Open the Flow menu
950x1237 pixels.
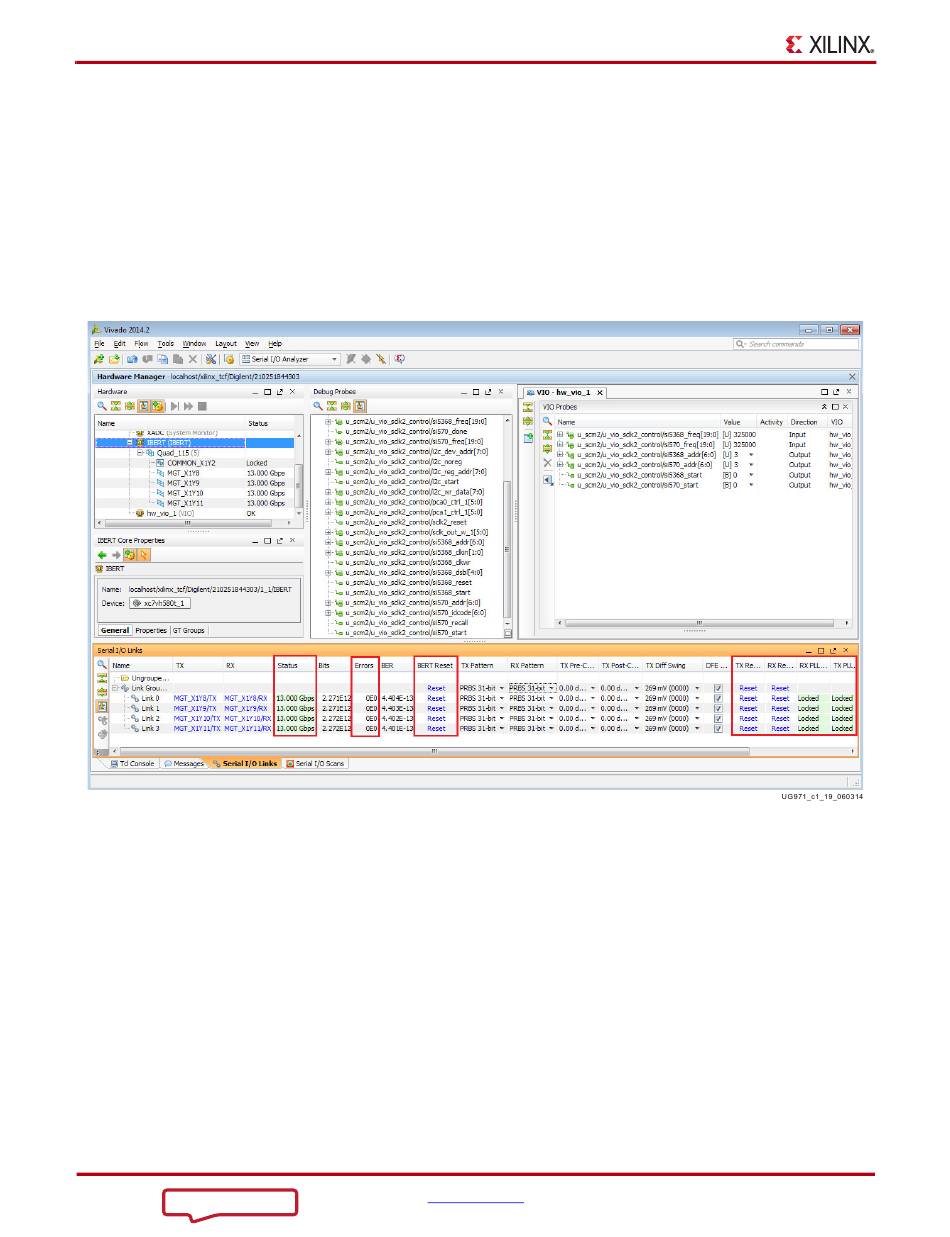coord(141,343)
